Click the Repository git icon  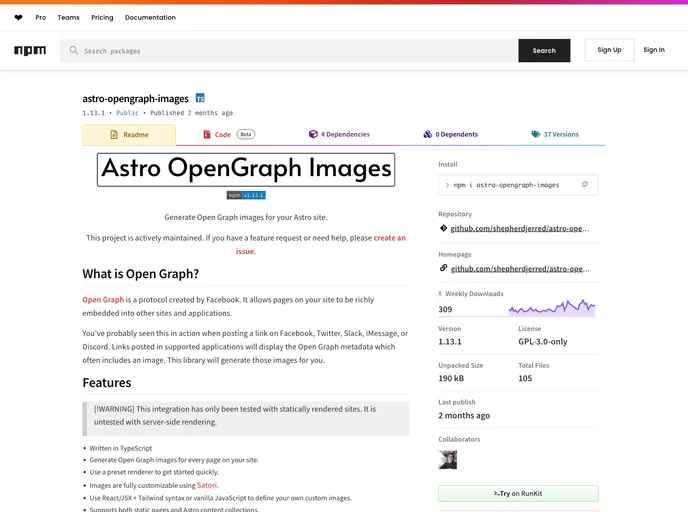pyautogui.click(x=443, y=228)
